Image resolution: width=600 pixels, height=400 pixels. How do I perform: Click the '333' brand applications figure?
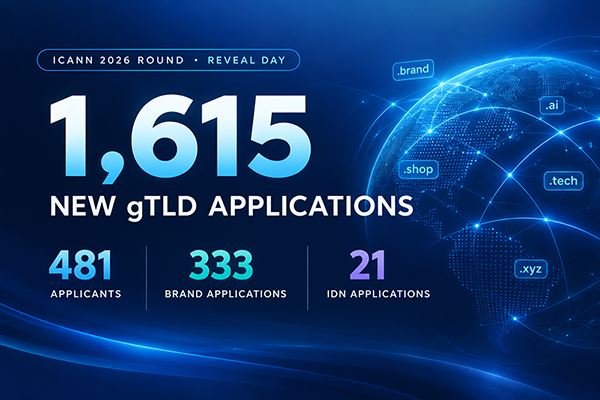221,265
